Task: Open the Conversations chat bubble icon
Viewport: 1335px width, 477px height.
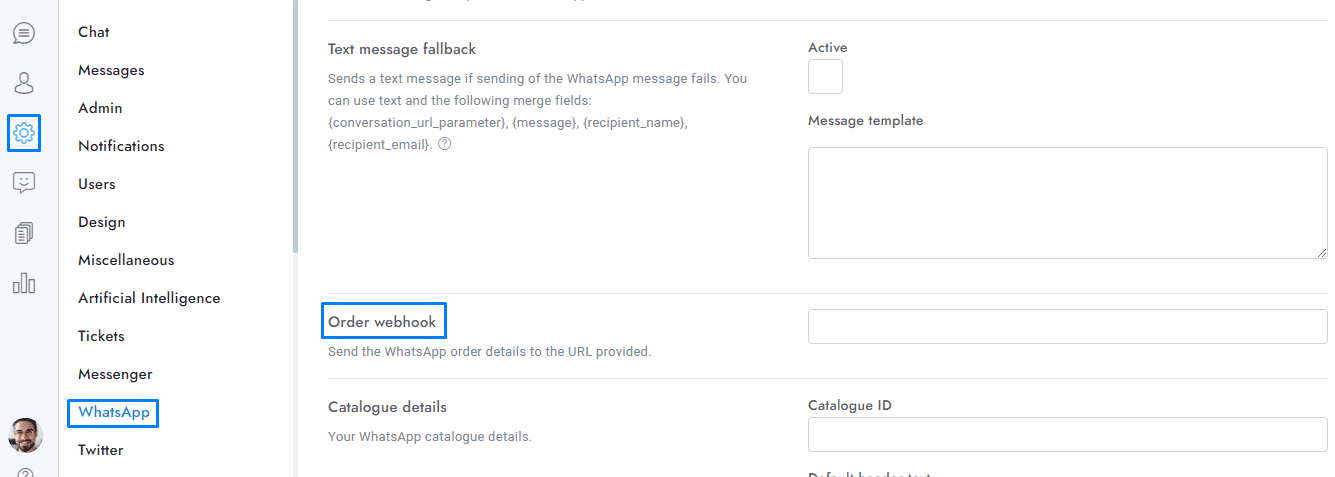Action: coord(24,33)
